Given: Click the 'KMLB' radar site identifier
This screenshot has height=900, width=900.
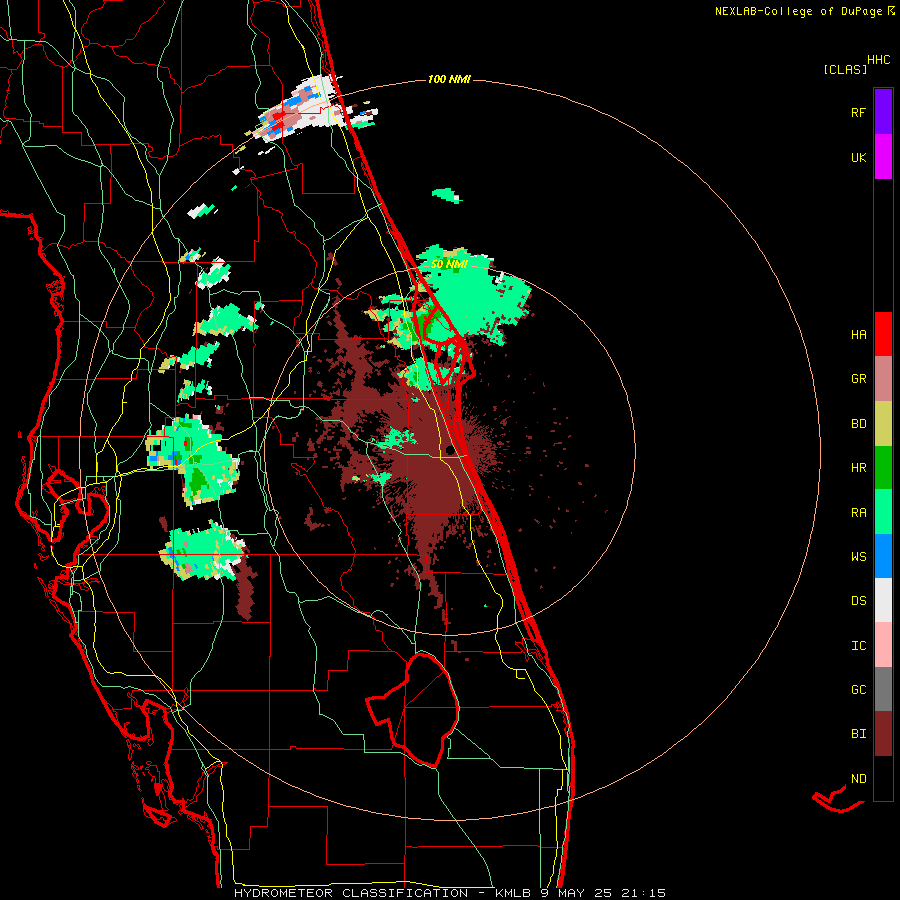Looking at the screenshot, I should 513,893.
